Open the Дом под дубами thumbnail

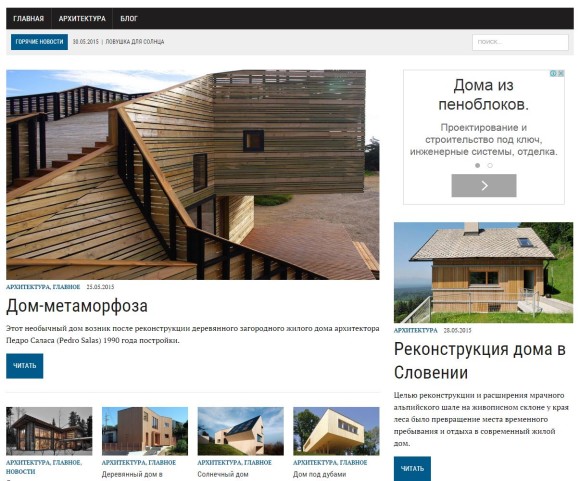coord(336,431)
